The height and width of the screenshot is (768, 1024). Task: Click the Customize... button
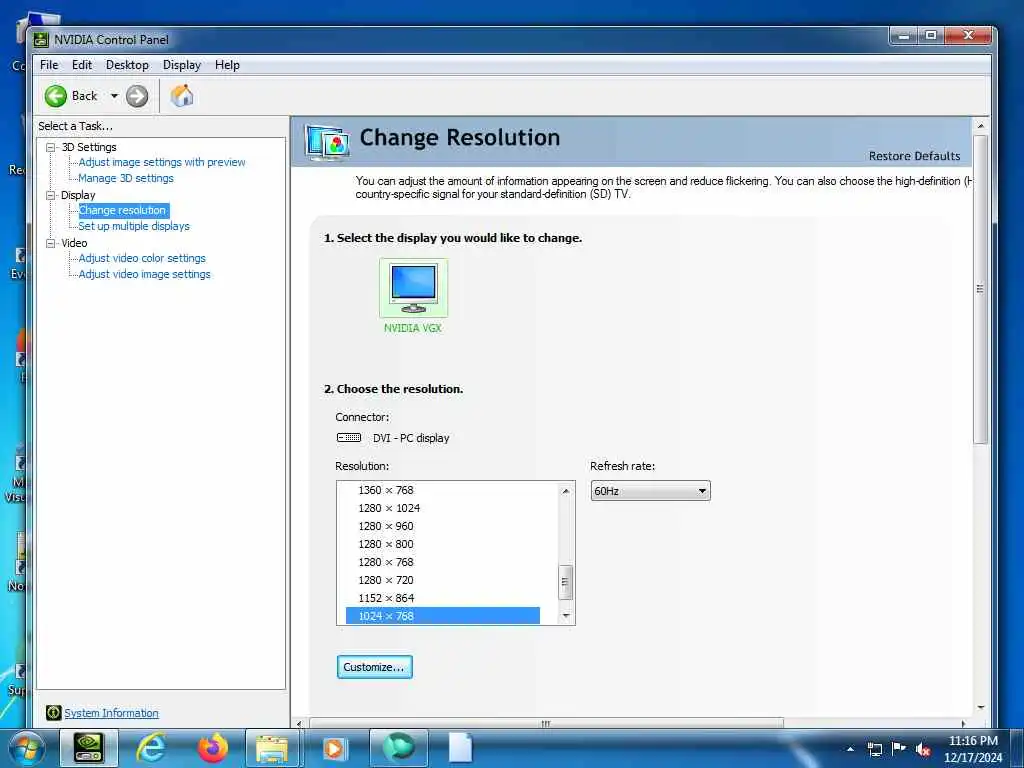tap(375, 667)
